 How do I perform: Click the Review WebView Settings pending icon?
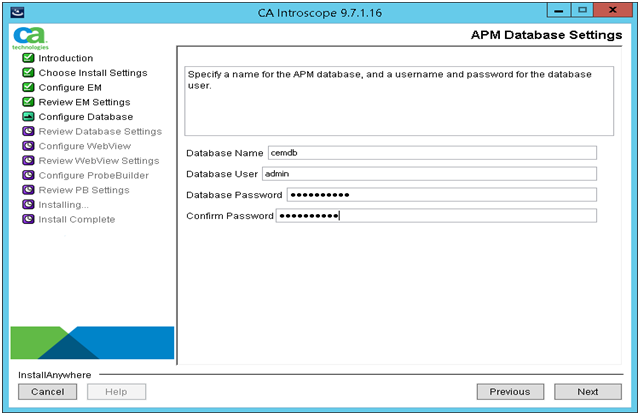point(28,160)
